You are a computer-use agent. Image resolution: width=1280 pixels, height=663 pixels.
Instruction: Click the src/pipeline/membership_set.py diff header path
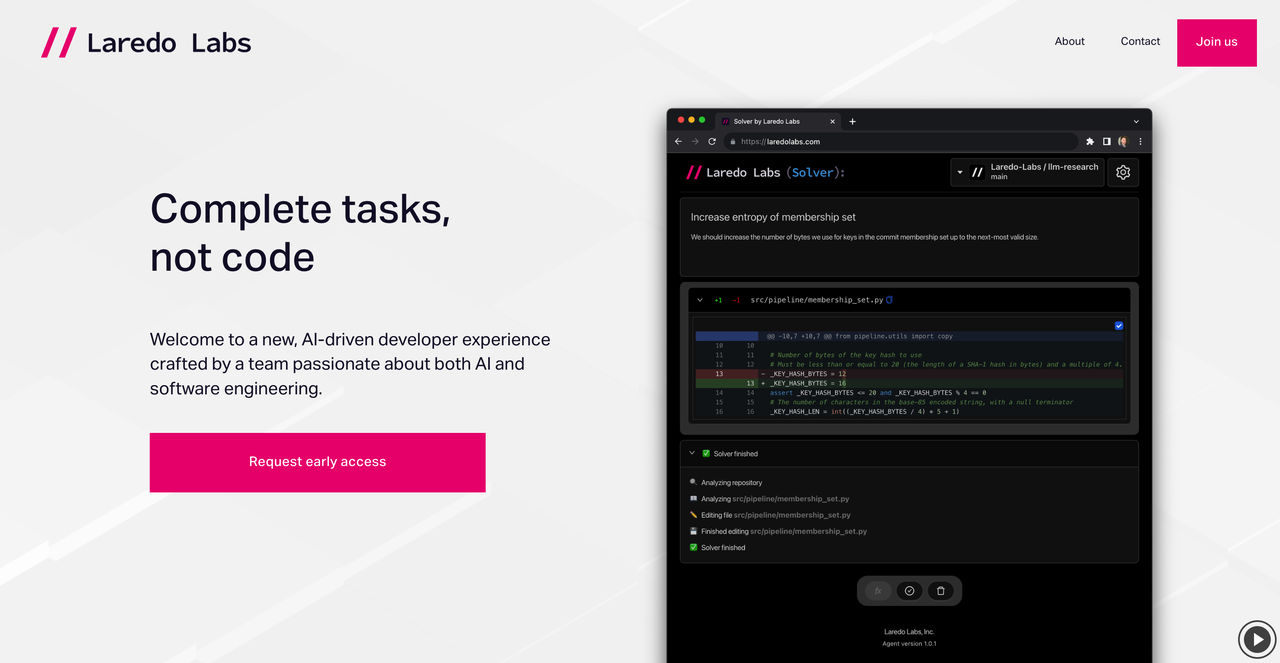point(816,300)
